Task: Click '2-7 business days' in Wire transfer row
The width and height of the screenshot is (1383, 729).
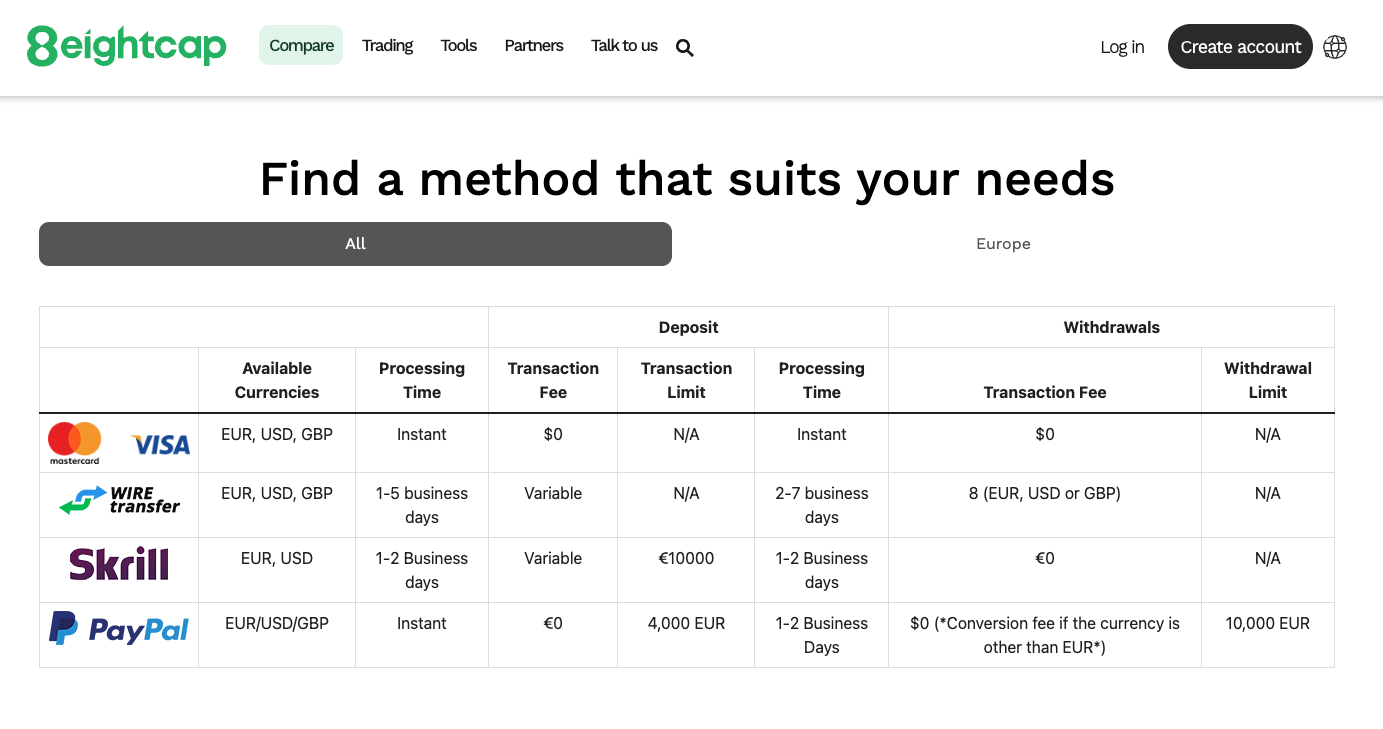Action: click(821, 505)
